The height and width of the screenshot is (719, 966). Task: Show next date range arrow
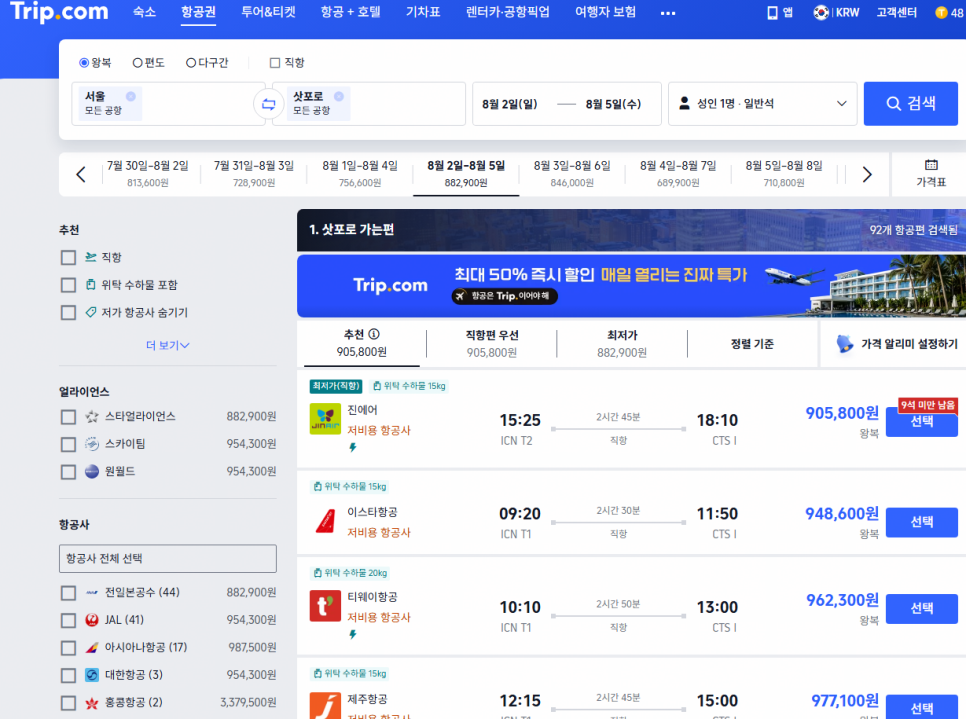[867, 174]
